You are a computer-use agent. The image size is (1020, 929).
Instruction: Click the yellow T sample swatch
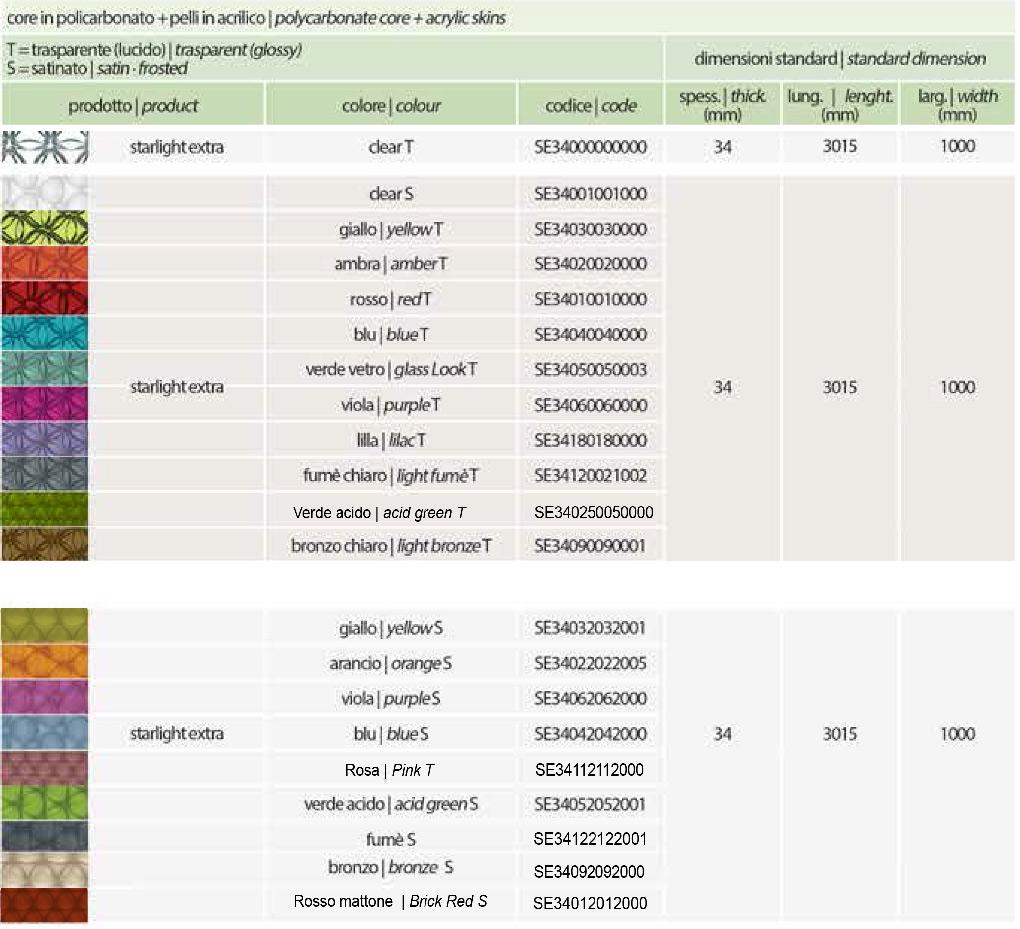[x=44, y=228]
